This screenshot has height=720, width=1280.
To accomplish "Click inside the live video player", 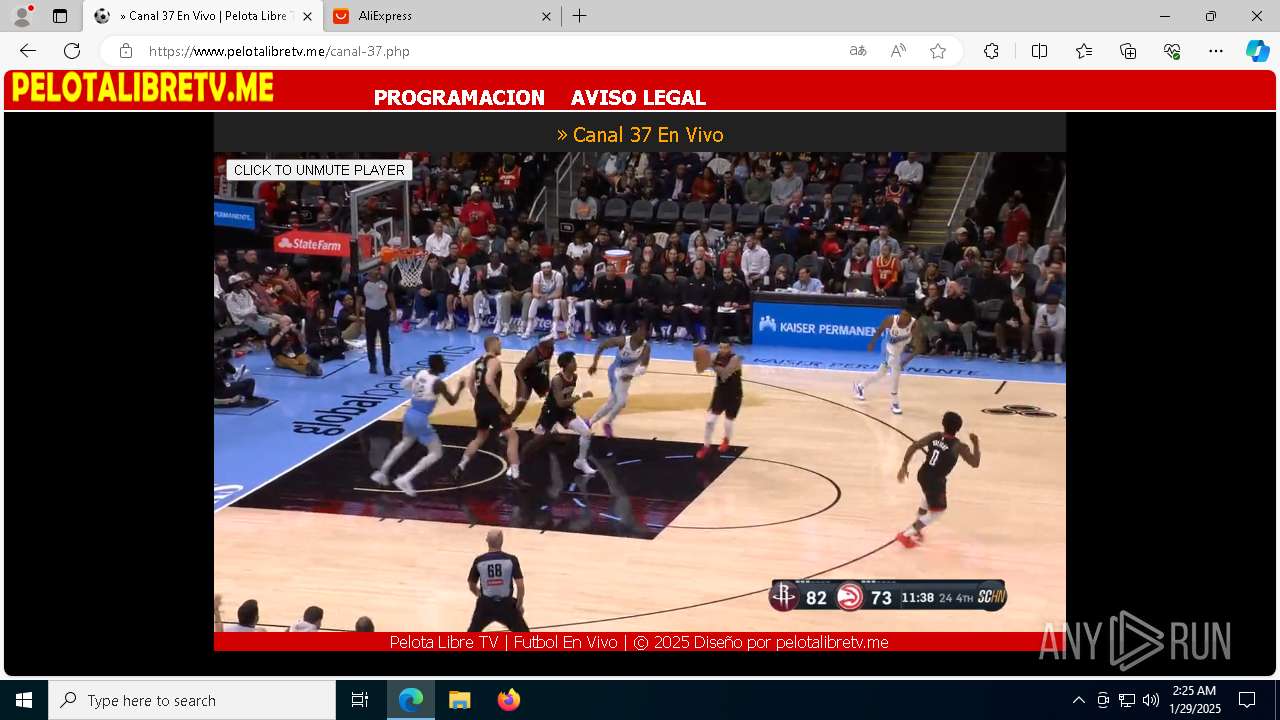I will point(640,392).
